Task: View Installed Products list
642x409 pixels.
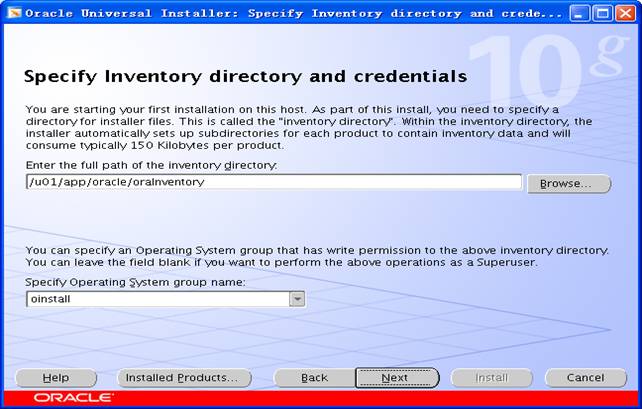Action: (184, 377)
